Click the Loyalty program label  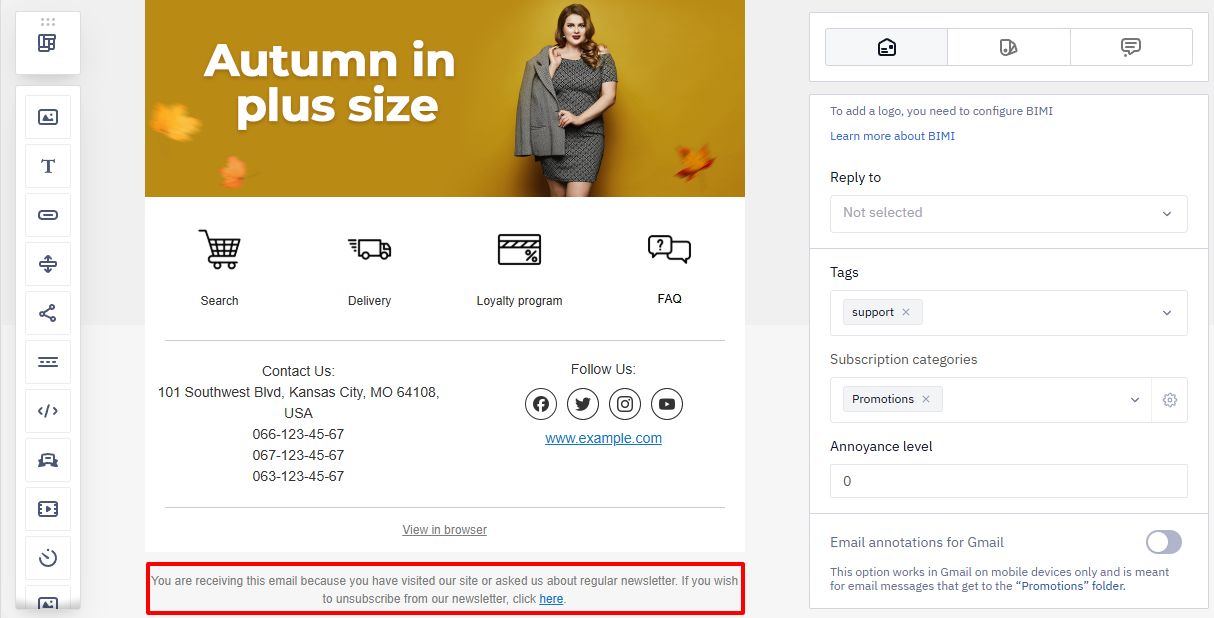coord(519,301)
